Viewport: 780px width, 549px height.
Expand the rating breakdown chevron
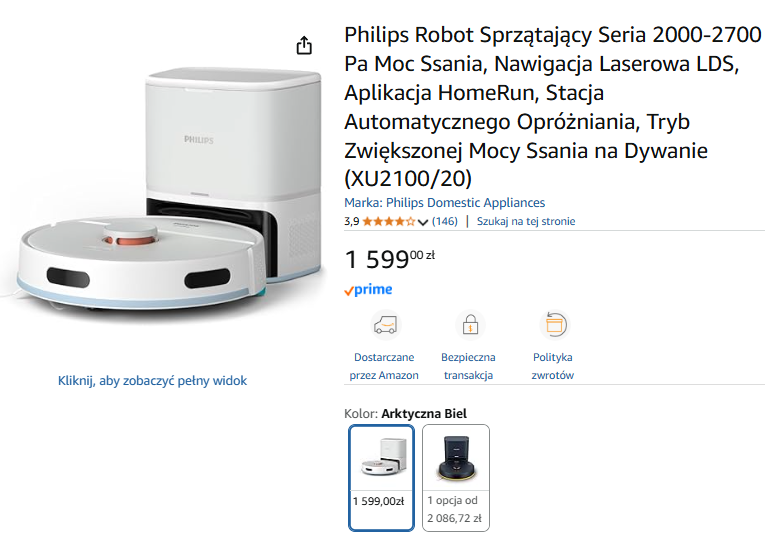[x=423, y=222]
